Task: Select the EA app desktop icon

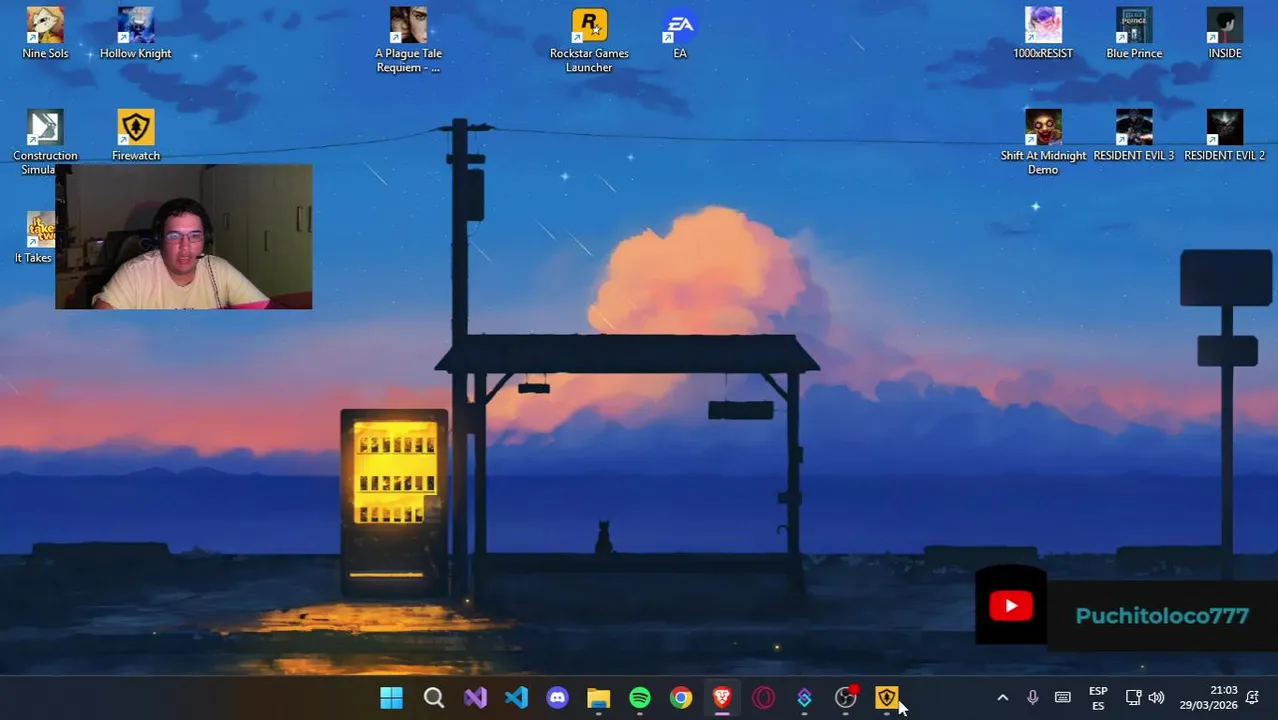Action: (680, 34)
